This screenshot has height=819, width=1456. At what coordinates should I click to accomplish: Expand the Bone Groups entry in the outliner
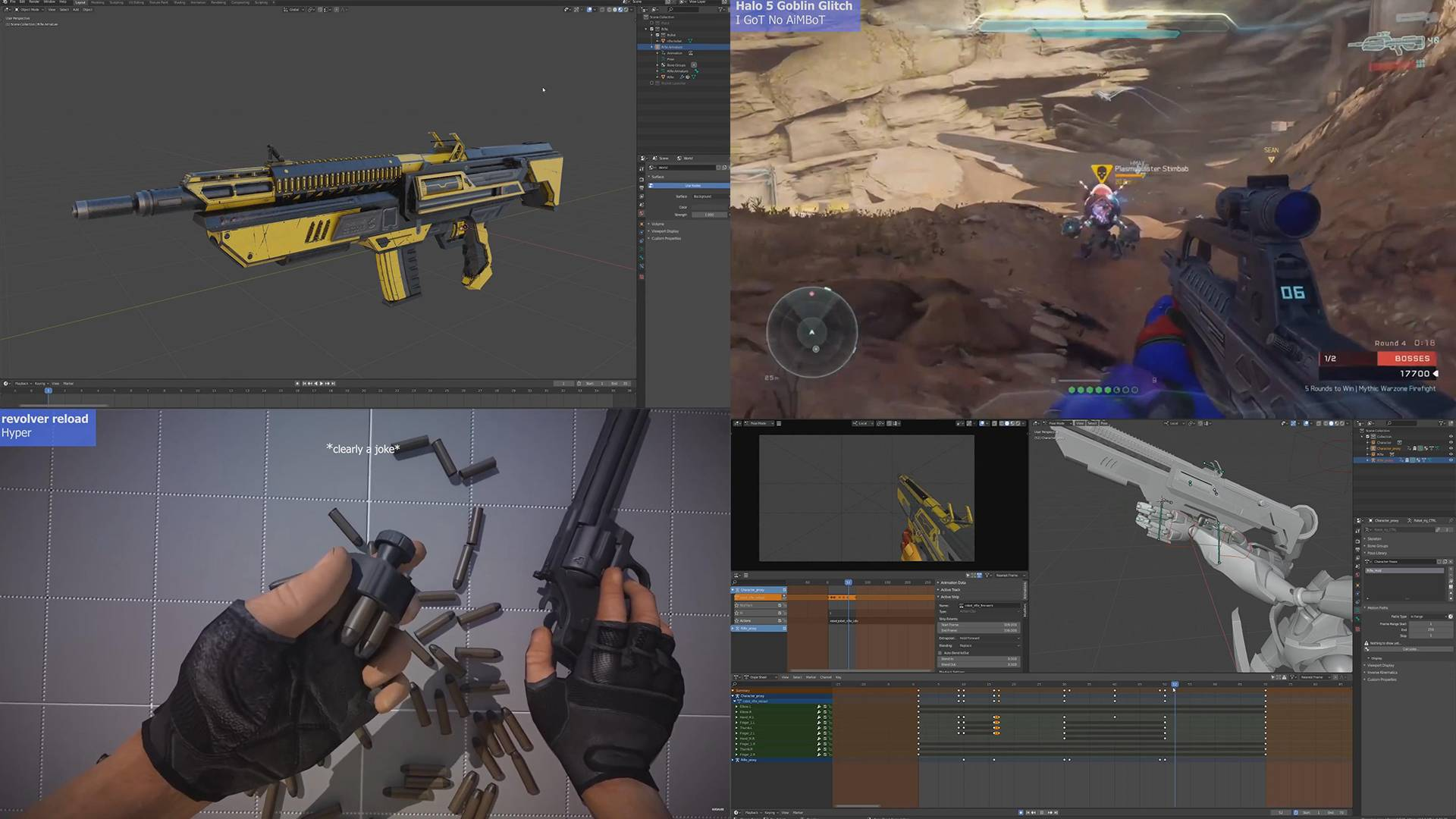coord(657,65)
